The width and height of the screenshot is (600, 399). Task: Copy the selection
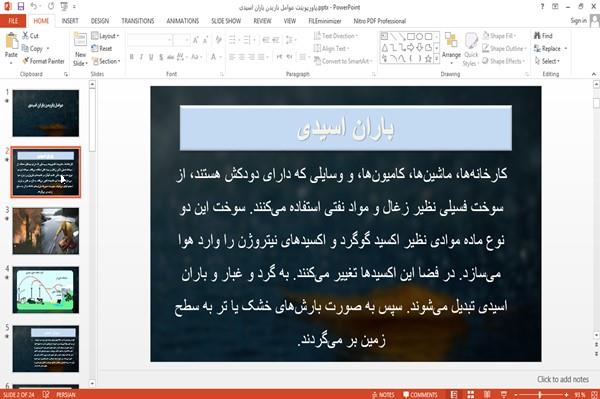(x=32, y=49)
